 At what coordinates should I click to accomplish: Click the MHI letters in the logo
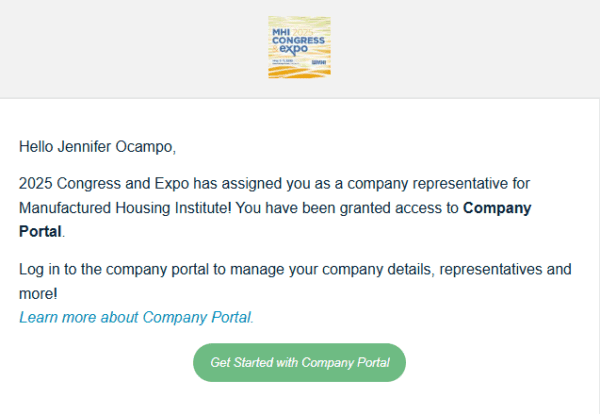pos(281,31)
